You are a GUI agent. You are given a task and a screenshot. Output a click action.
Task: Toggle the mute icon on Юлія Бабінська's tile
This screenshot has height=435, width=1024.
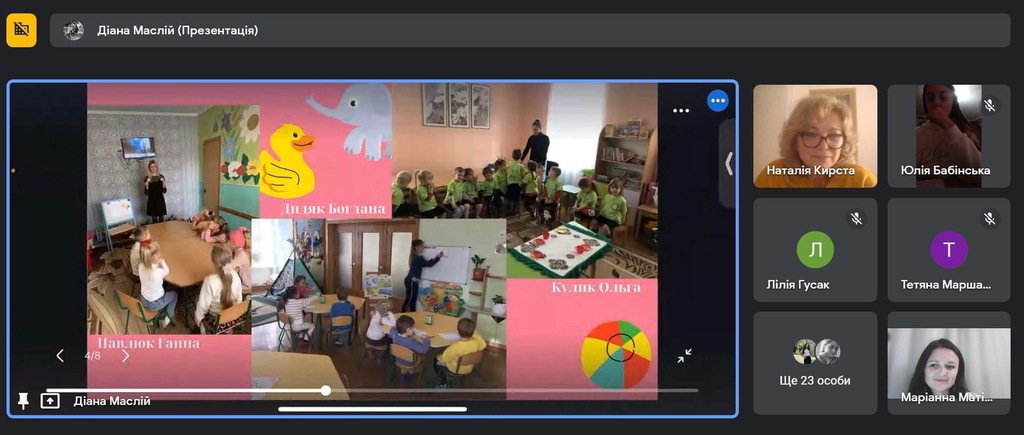[989, 105]
